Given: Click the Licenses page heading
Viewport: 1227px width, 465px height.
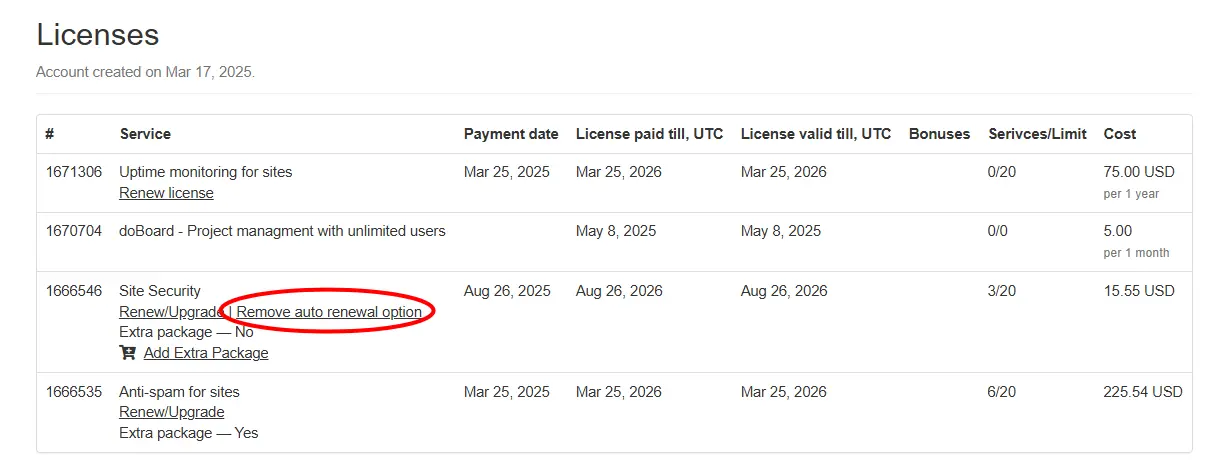Looking at the screenshot, I should [98, 35].
